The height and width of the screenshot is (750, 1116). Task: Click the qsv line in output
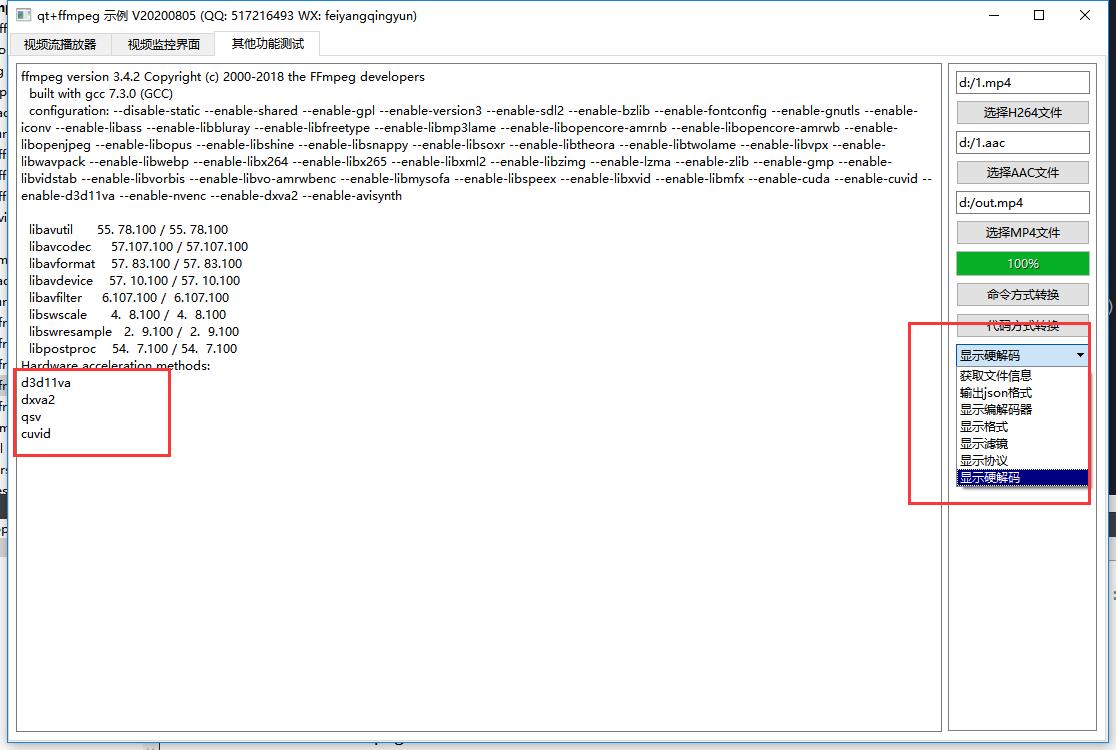(31, 417)
